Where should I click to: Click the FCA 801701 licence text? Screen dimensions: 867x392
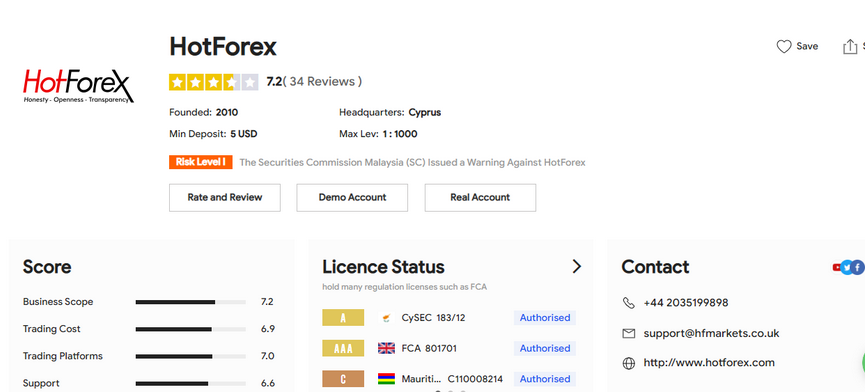429,348
